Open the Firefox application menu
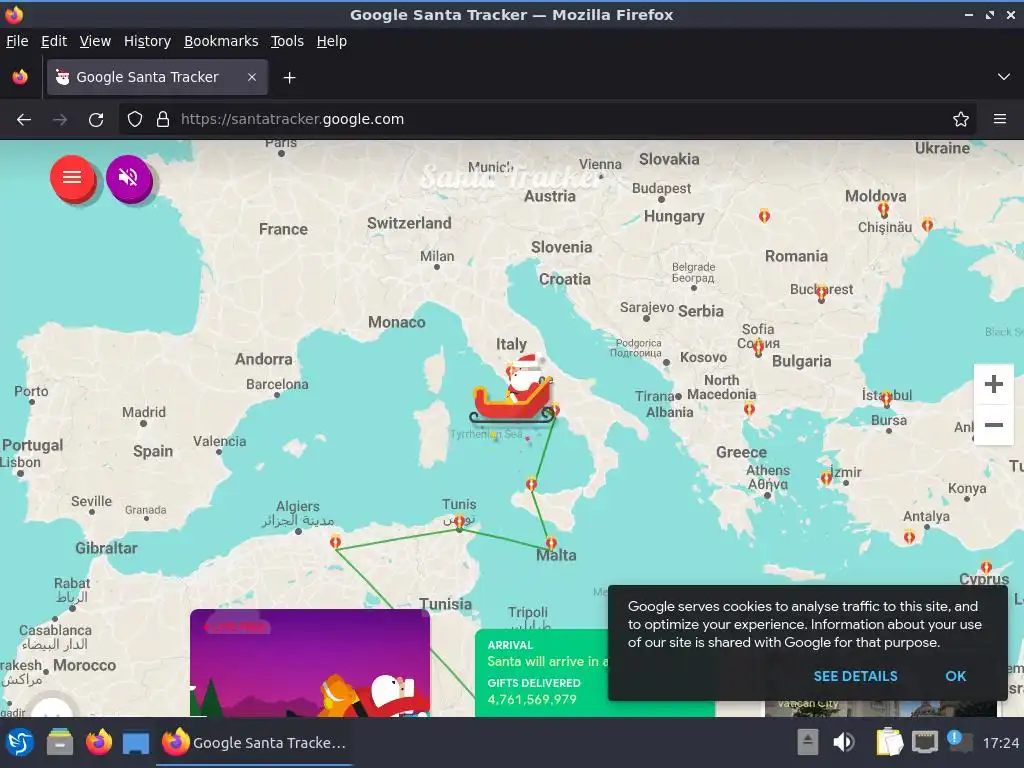 pyautogui.click(x=1000, y=120)
